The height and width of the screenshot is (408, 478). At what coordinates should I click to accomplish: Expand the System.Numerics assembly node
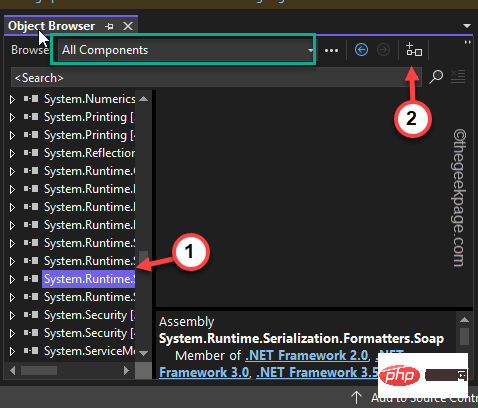click(12, 99)
